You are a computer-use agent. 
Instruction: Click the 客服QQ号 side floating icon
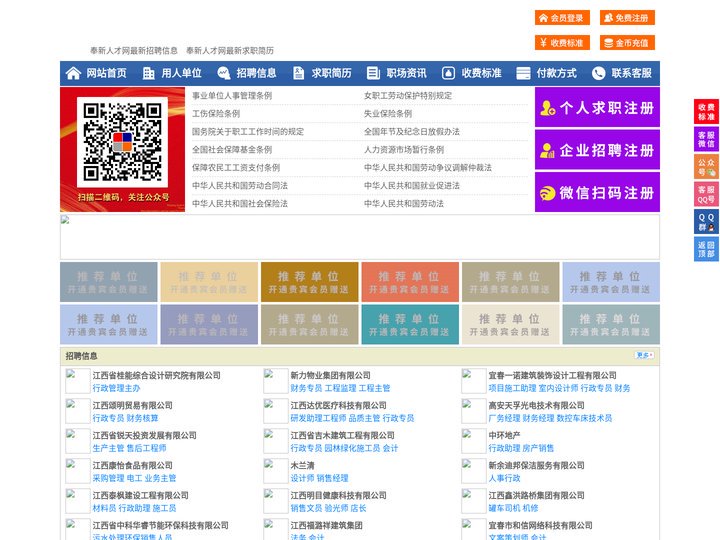point(706,194)
